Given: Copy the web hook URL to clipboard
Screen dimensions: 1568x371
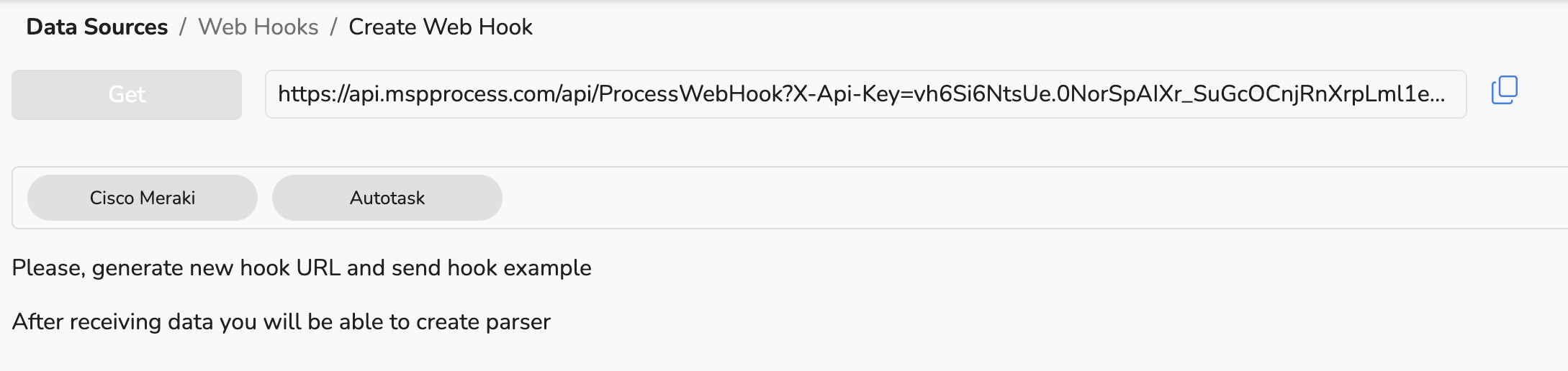Looking at the screenshot, I should [1504, 91].
